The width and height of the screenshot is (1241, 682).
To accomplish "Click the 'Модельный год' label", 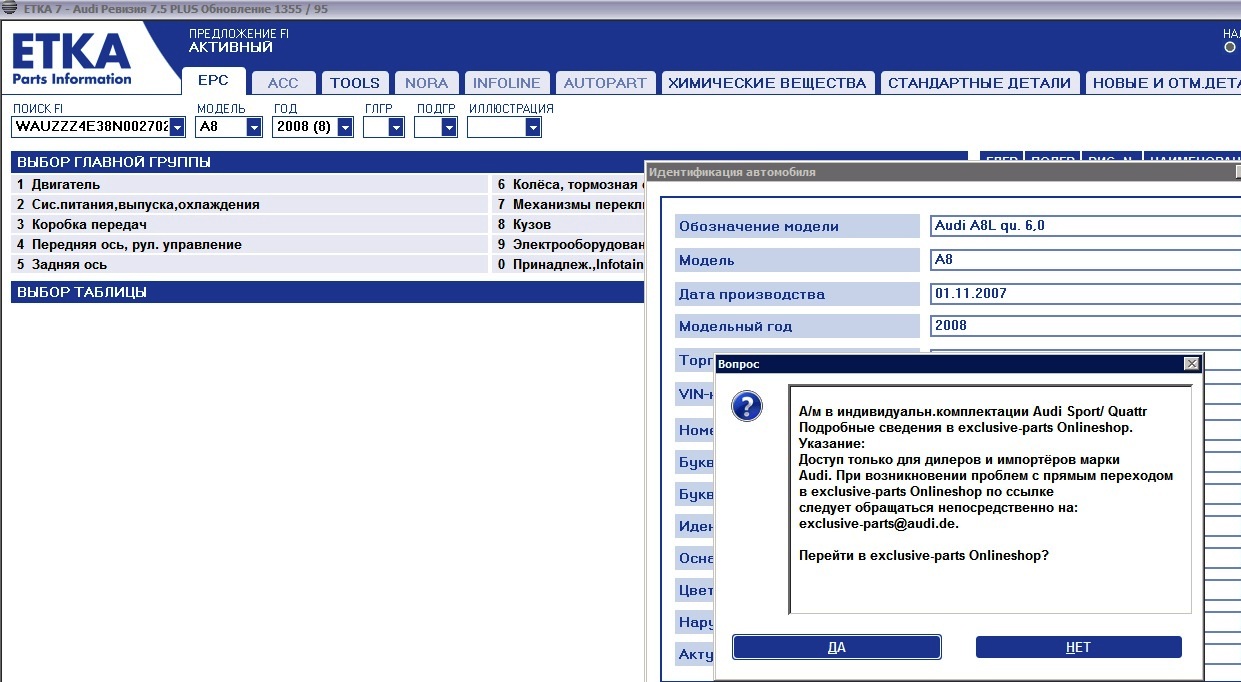I will pos(797,326).
